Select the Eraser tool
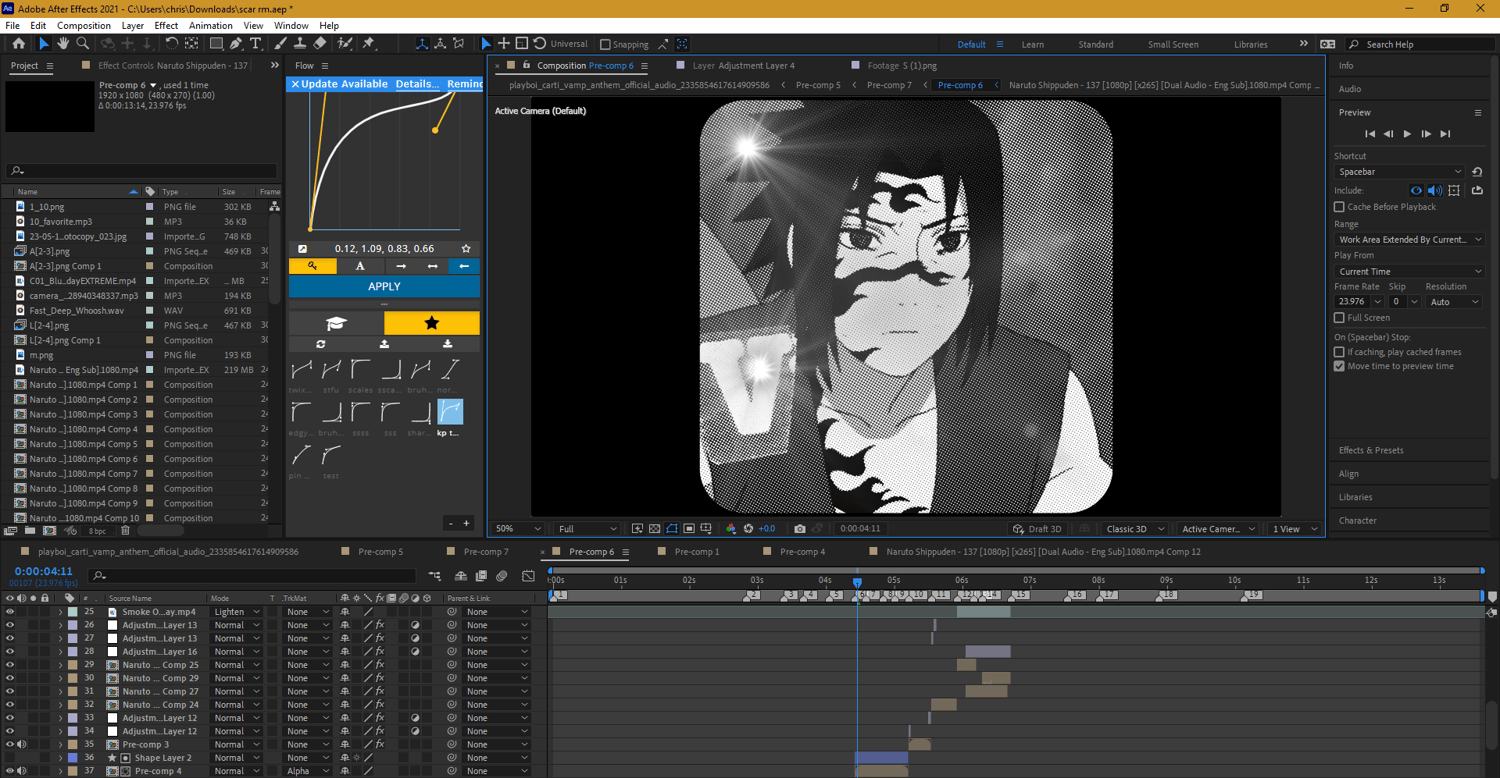The width and height of the screenshot is (1500, 778). [x=319, y=44]
